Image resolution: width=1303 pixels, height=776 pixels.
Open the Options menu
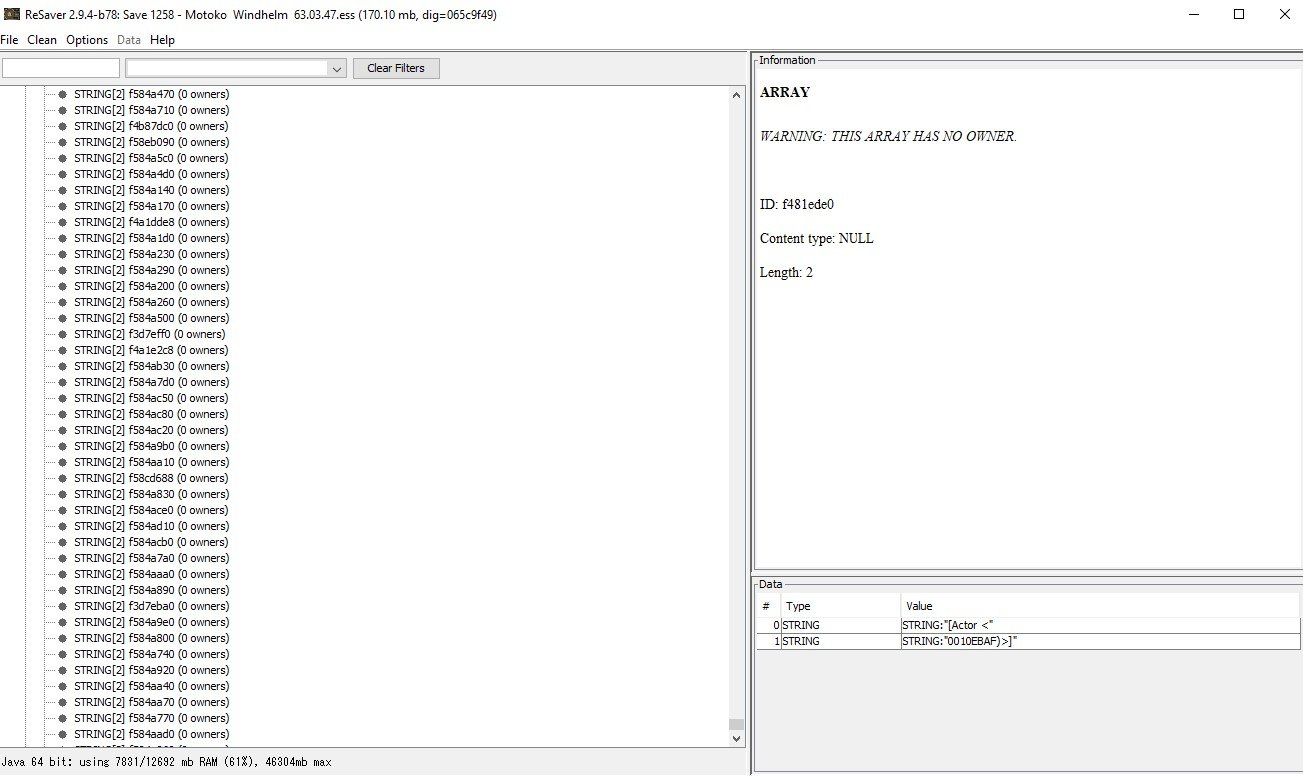[x=87, y=40]
